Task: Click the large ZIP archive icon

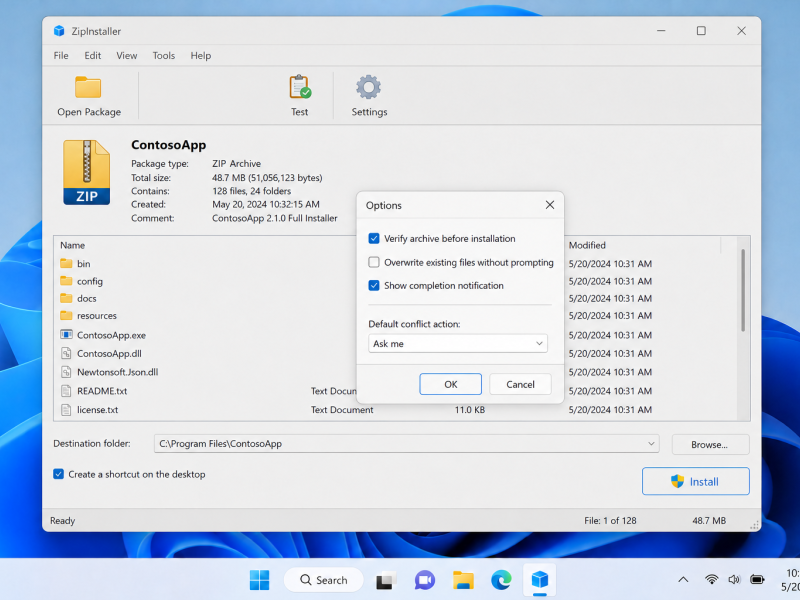Action: pyautogui.click(x=87, y=172)
